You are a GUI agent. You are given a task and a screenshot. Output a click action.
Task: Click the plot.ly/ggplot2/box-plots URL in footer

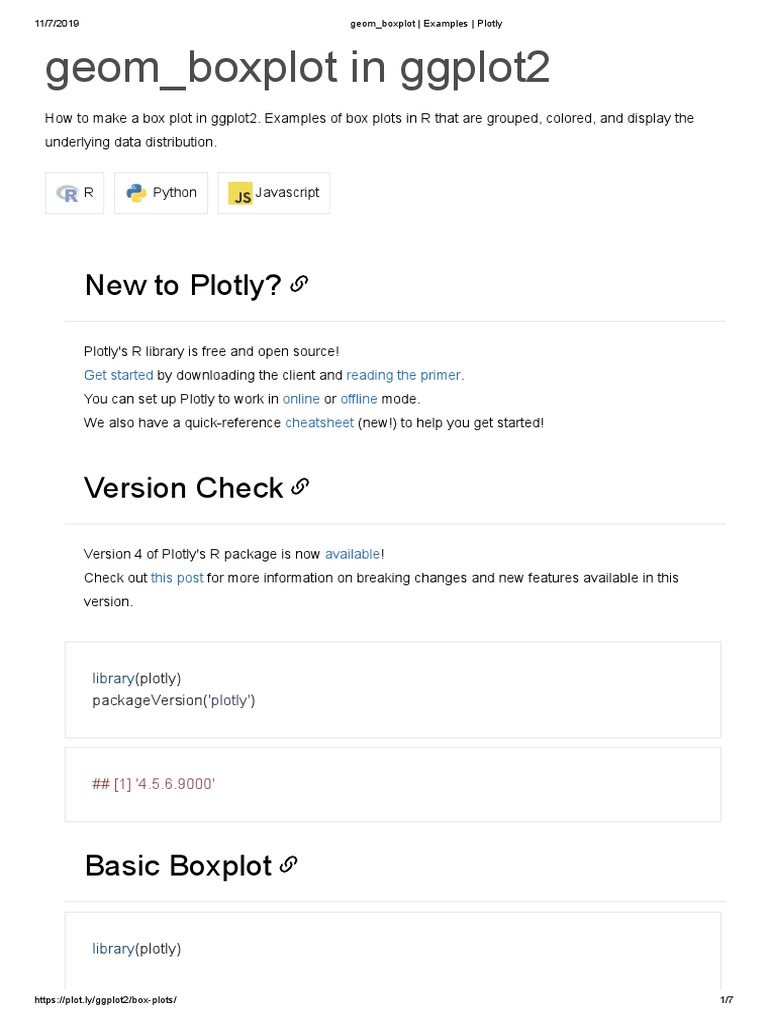pyautogui.click(x=106, y=1000)
